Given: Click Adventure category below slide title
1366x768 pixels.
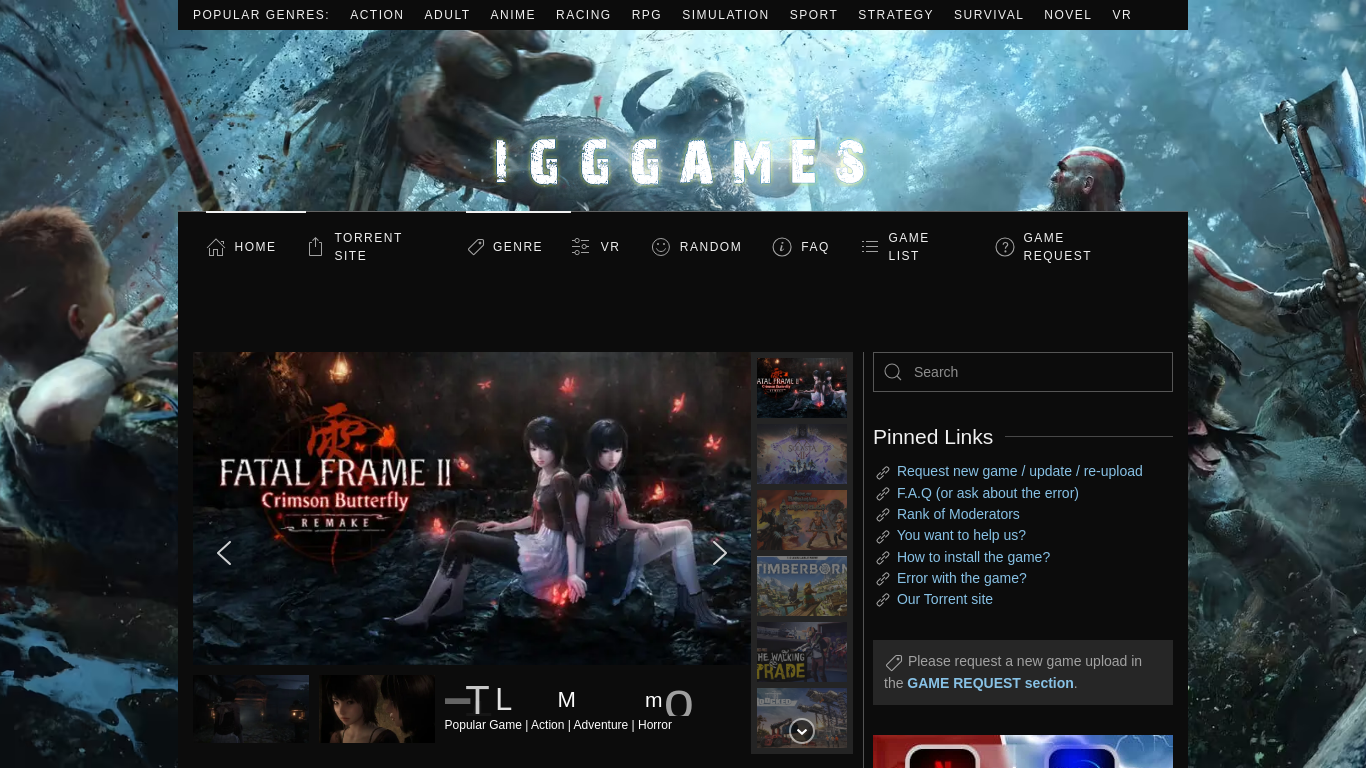Looking at the screenshot, I should [x=601, y=725].
